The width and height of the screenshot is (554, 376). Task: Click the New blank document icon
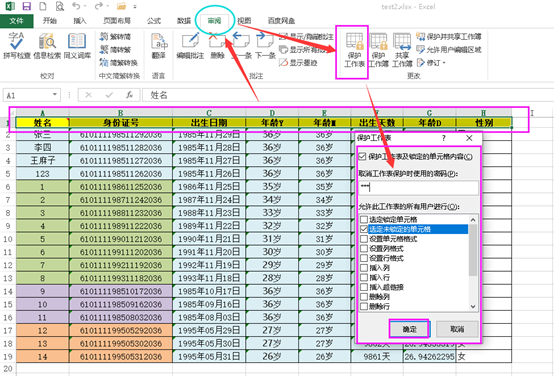click(x=43, y=6)
